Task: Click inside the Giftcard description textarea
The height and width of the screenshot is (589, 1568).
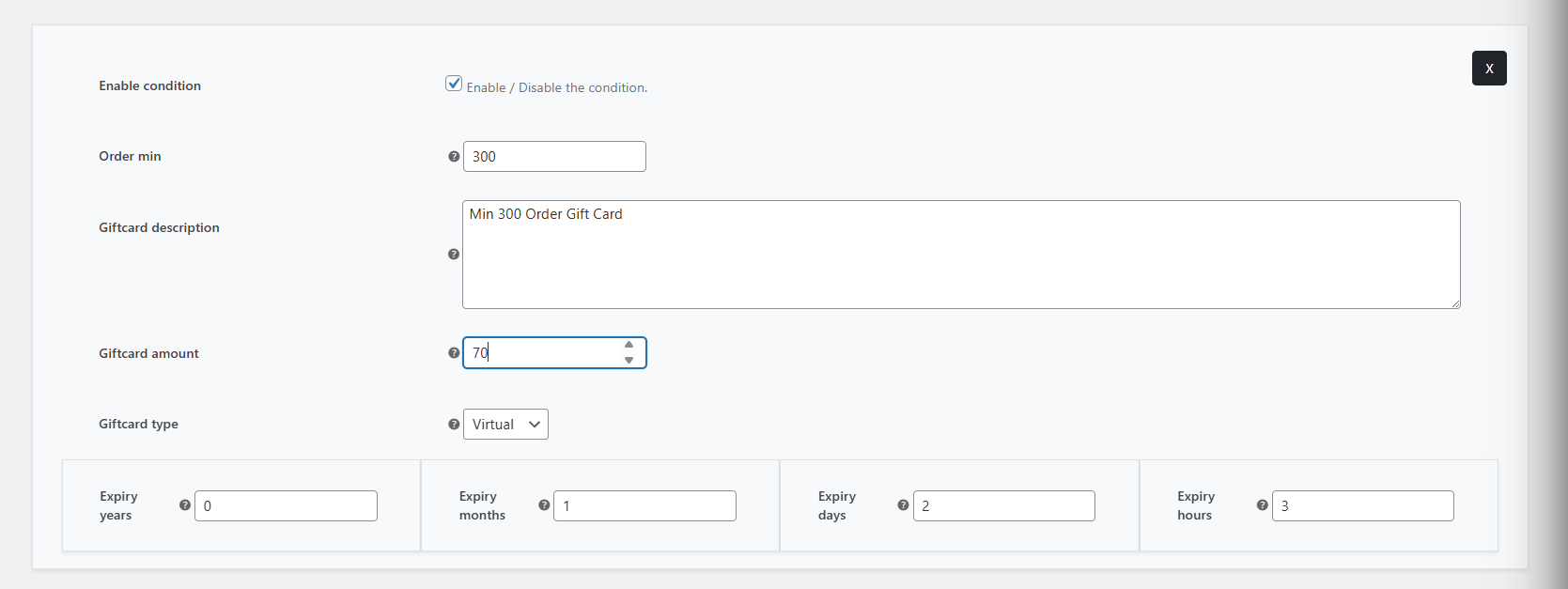Action: click(961, 255)
